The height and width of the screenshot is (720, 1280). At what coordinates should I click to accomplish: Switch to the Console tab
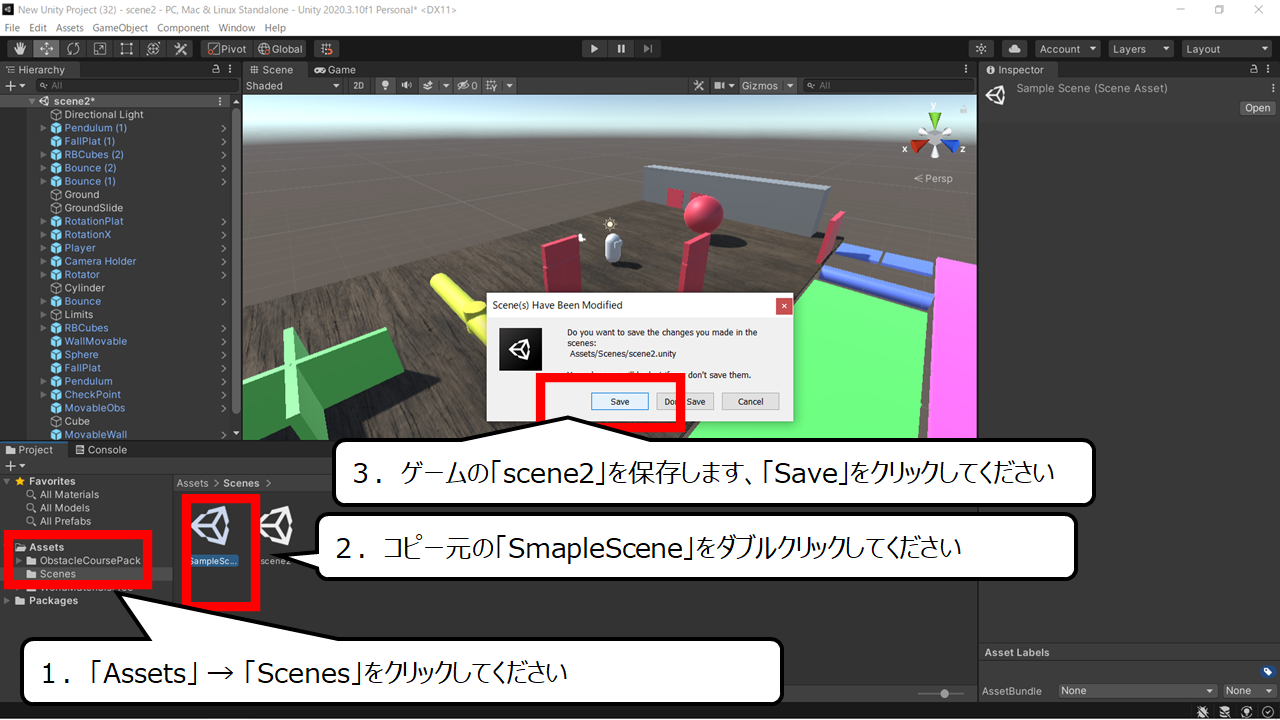click(x=101, y=450)
